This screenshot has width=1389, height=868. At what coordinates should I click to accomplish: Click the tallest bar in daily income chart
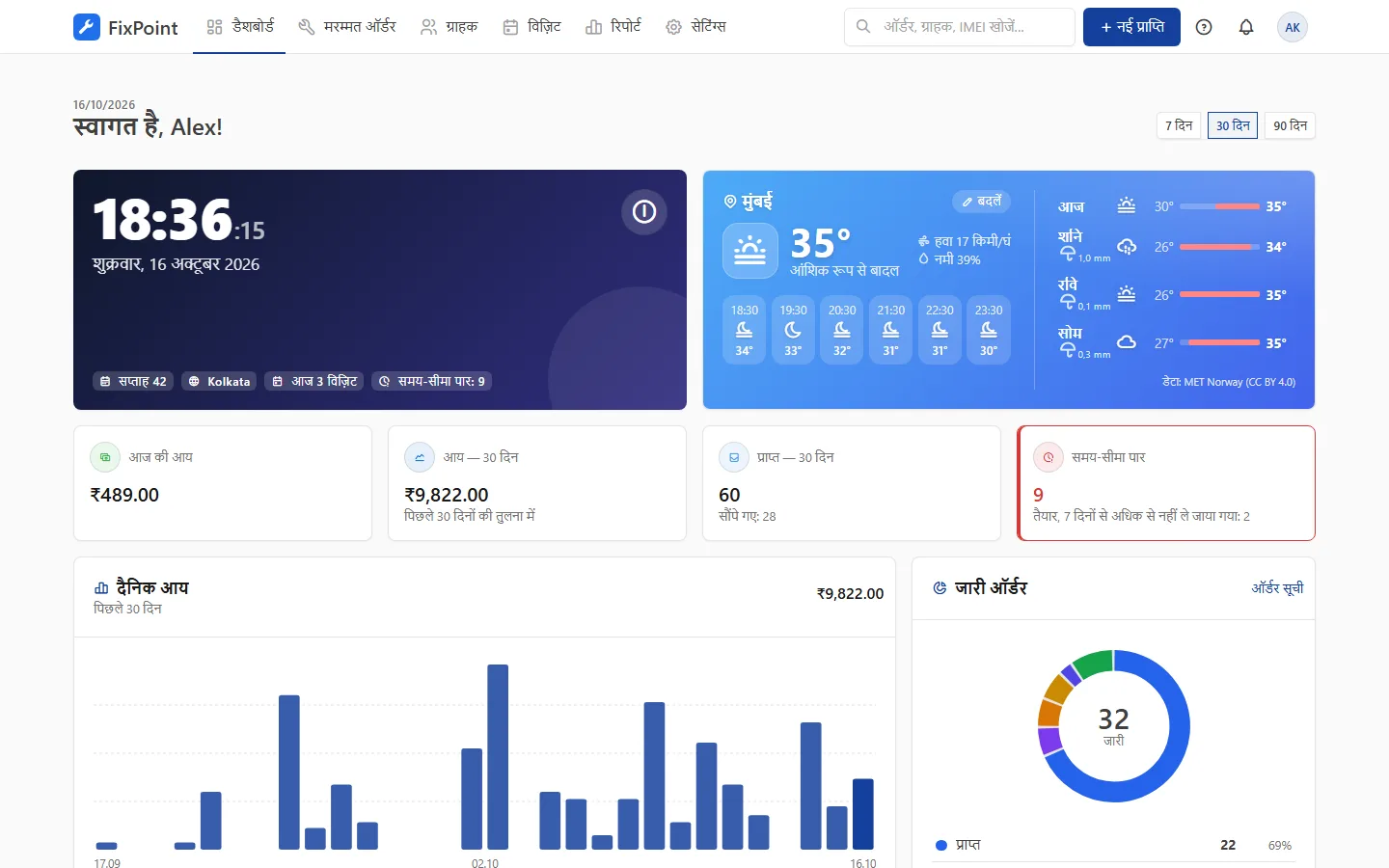point(498,757)
